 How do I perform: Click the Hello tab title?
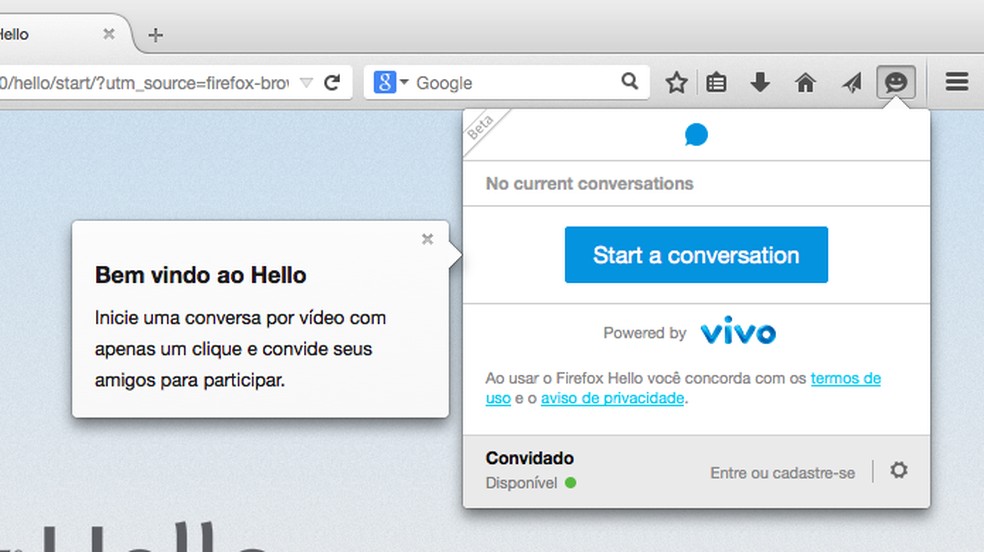14,34
